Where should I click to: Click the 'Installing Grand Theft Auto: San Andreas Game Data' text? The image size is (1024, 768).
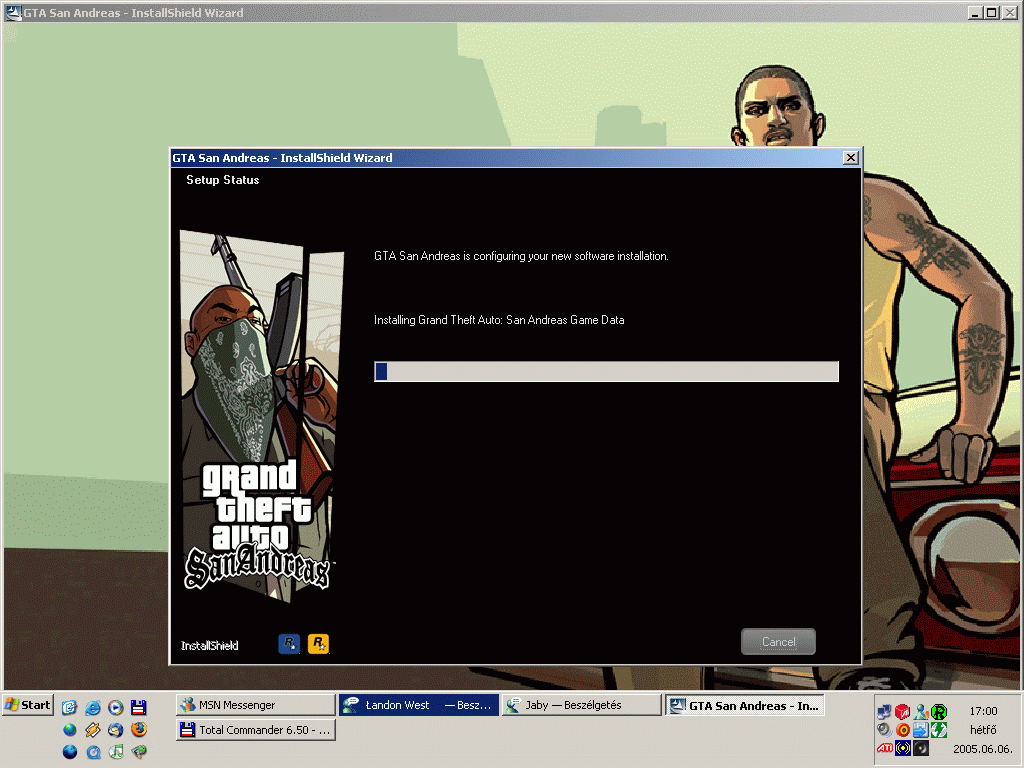499,320
